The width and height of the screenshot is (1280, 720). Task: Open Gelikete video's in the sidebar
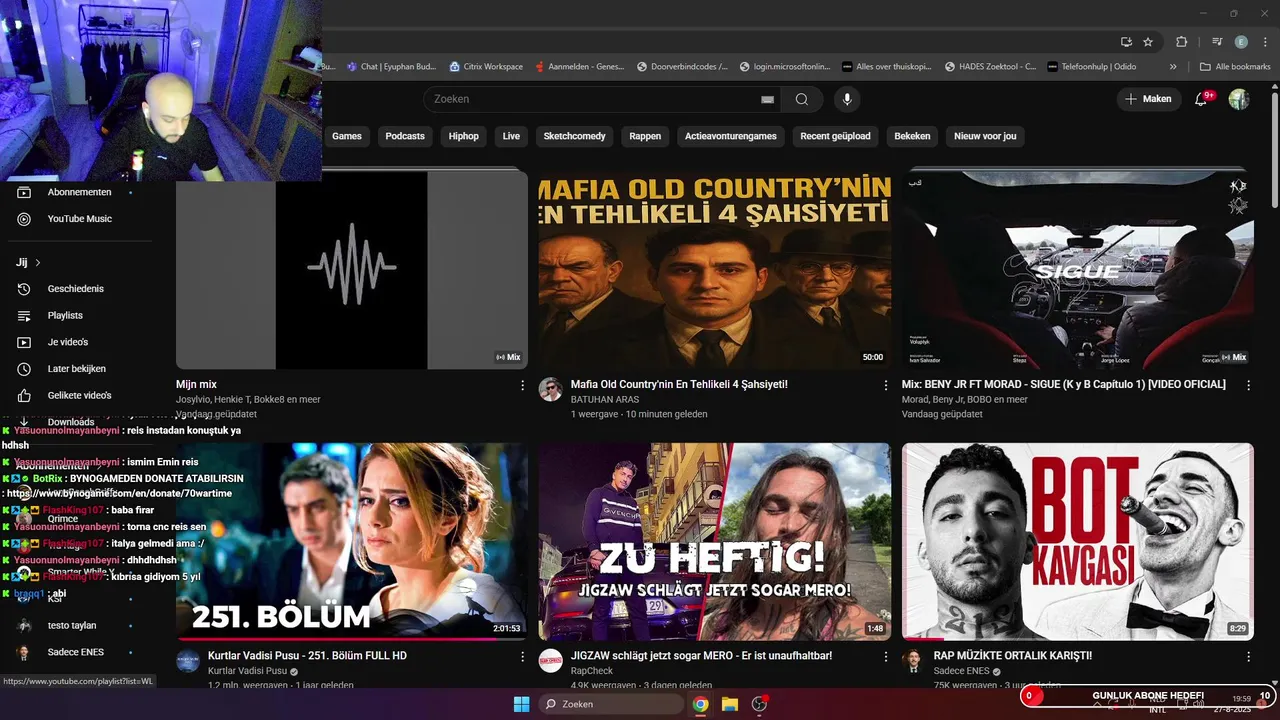pyautogui.click(x=80, y=396)
